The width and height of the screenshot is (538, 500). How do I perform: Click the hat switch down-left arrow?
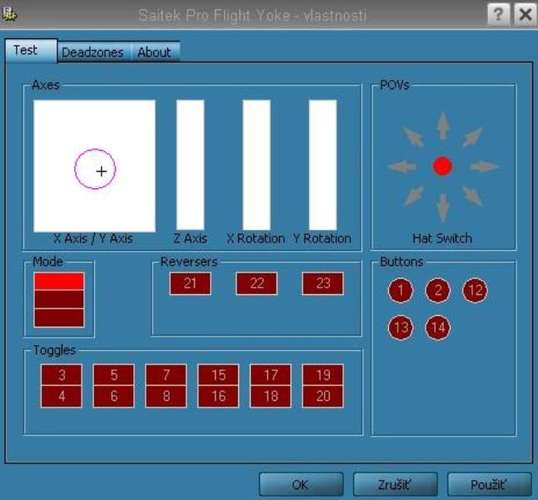[x=413, y=196]
